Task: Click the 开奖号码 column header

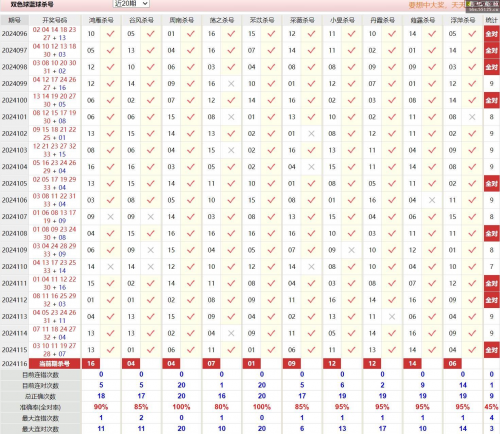Action: click(x=55, y=20)
